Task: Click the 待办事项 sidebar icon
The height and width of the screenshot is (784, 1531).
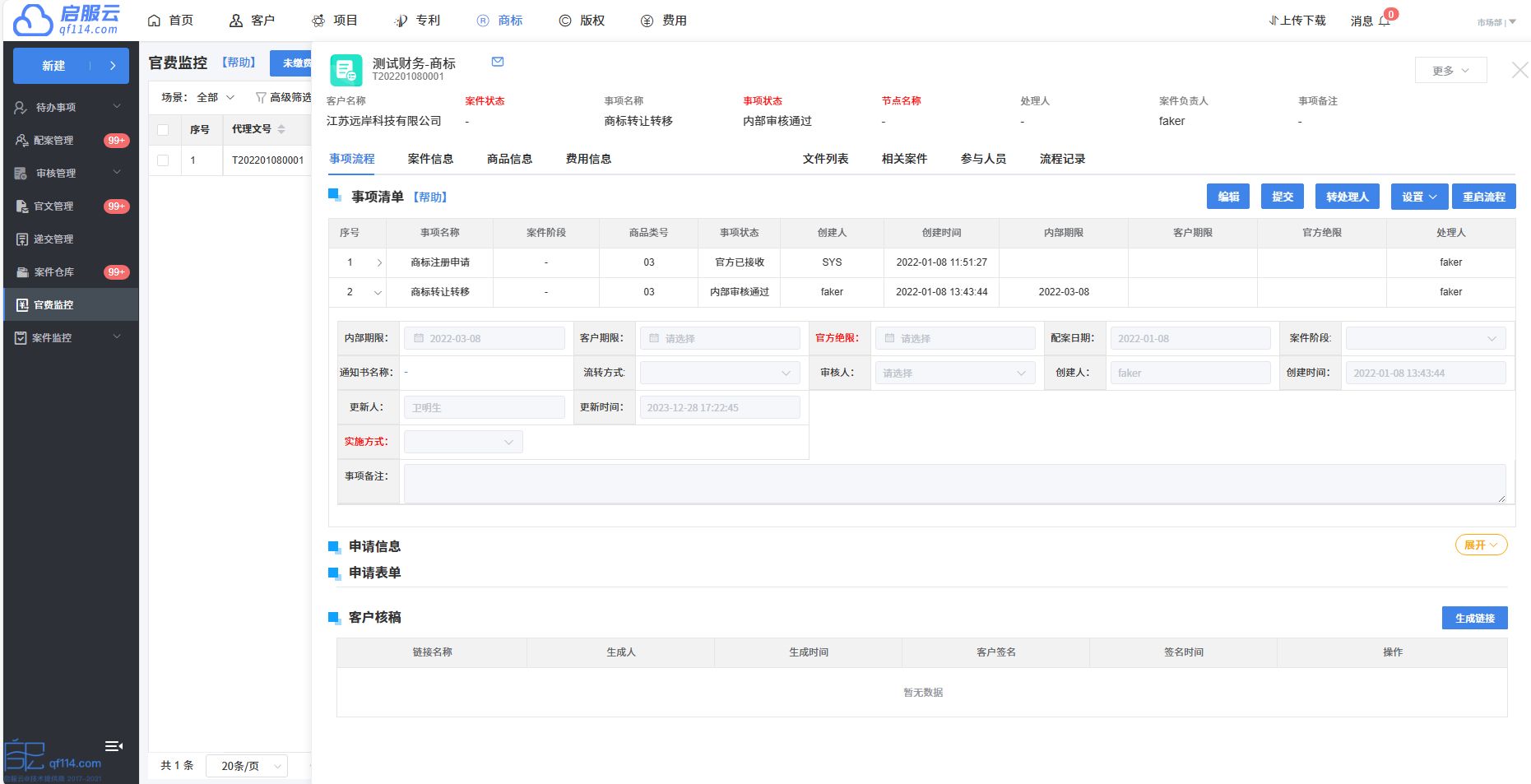Action: 21,107
